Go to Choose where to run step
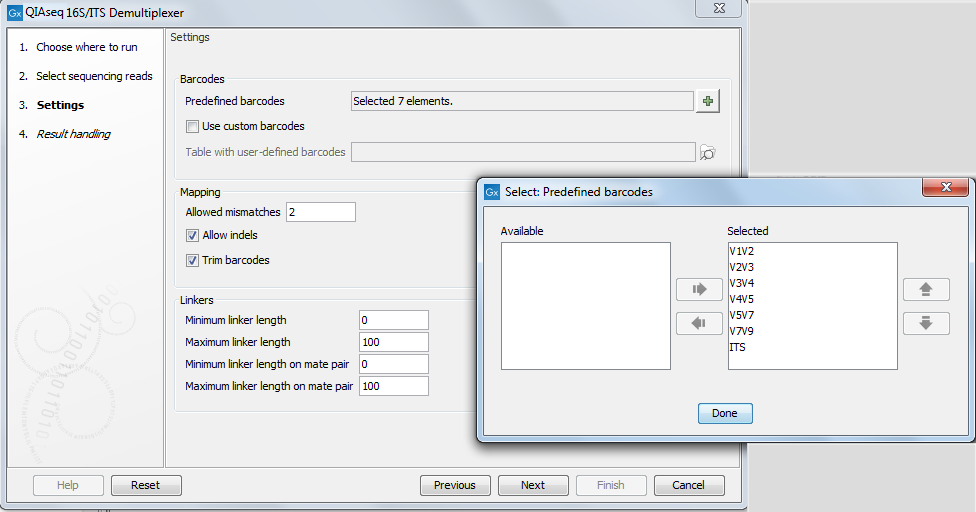Viewport: 976px width, 512px height. [86, 47]
